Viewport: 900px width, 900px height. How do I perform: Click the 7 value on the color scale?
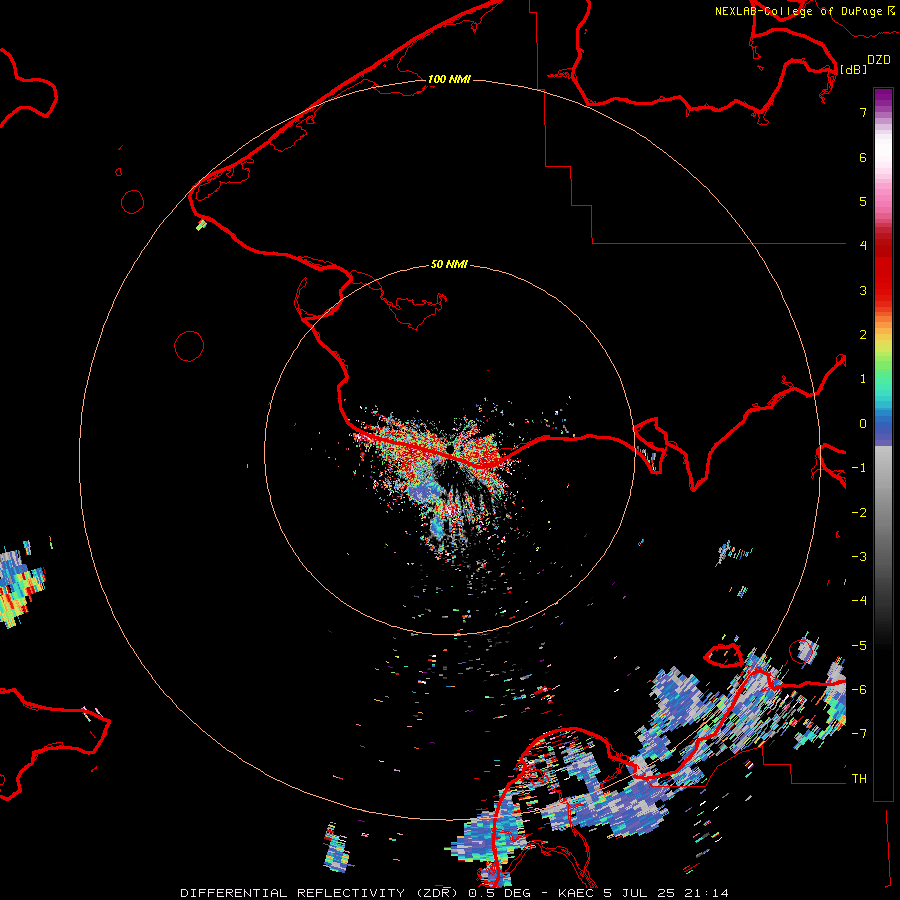point(863,113)
